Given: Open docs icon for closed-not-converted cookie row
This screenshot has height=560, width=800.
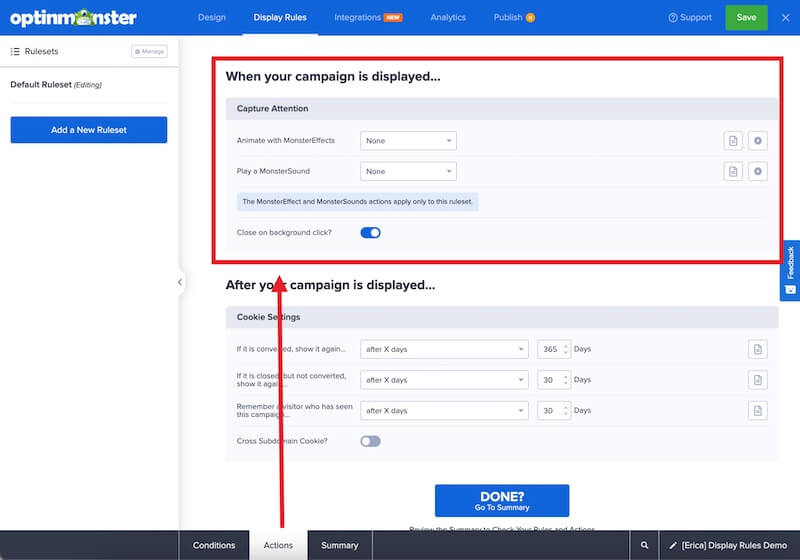Looking at the screenshot, I should coord(758,380).
